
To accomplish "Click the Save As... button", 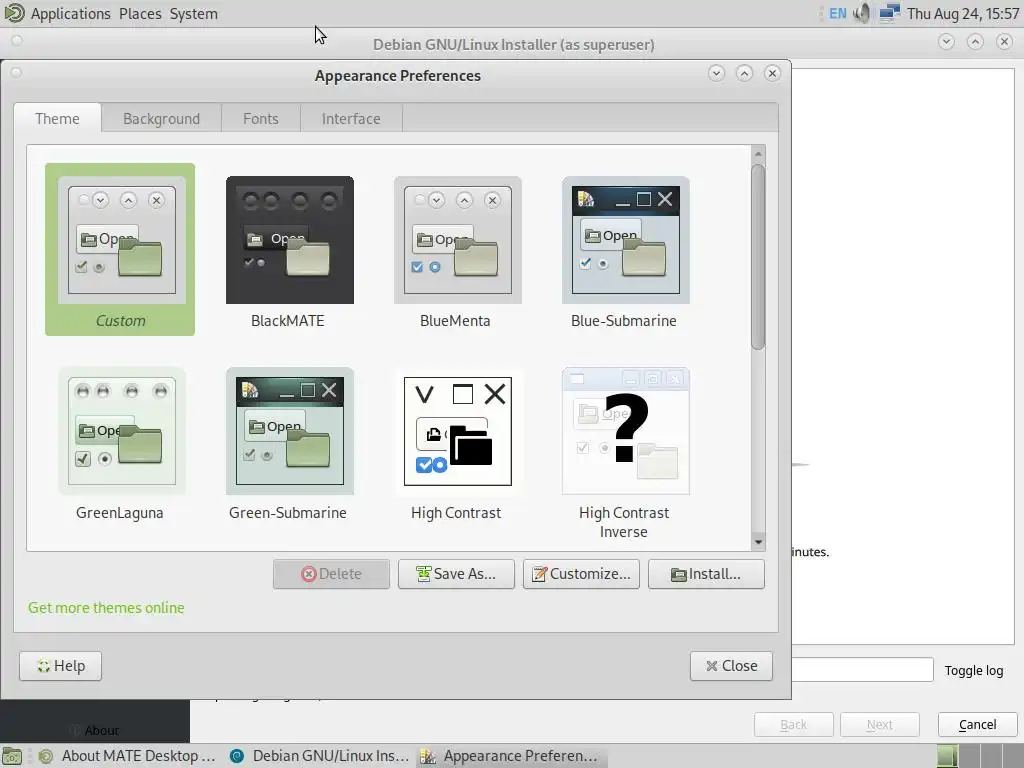I will point(456,573).
